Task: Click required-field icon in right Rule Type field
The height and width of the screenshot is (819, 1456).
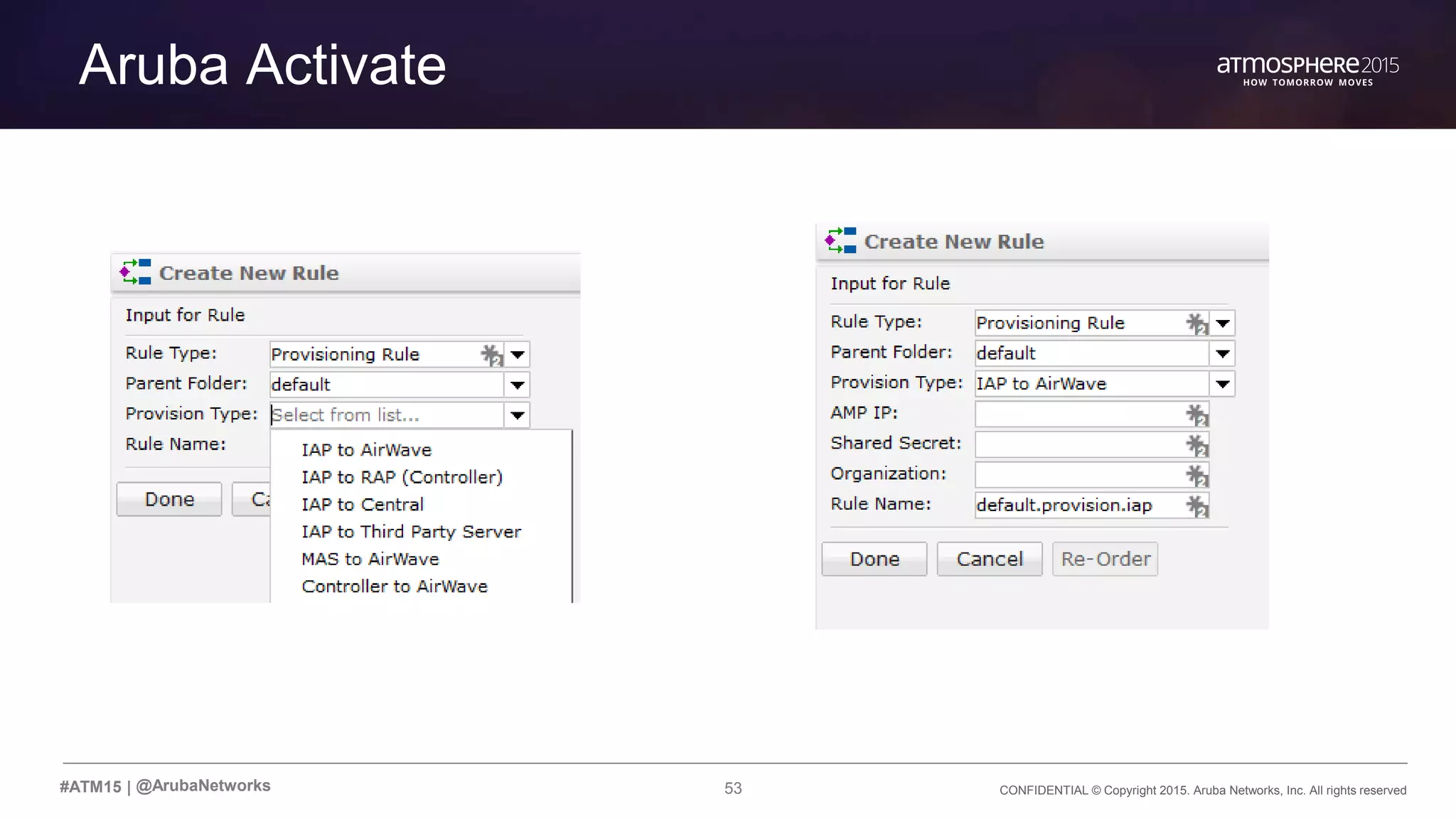Action: pos(1197,323)
